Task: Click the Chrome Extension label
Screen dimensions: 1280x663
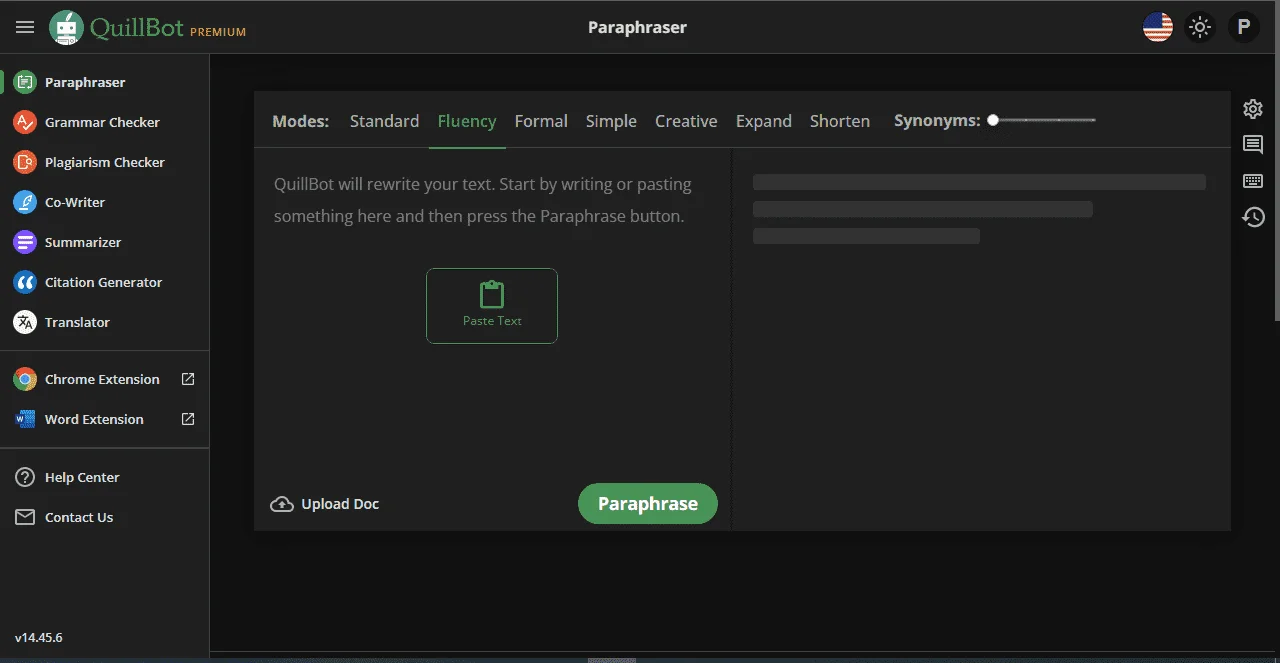Action: (102, 379)
